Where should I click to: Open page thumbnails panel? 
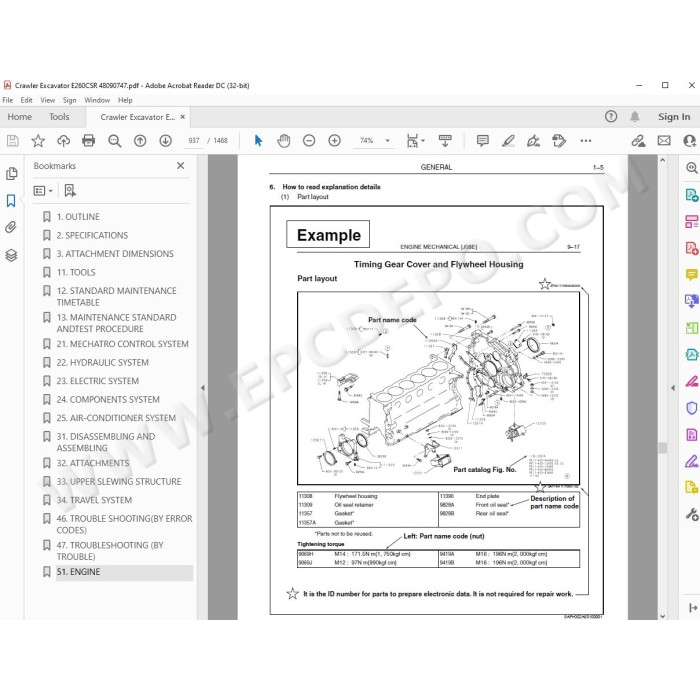tap(12, 174)
